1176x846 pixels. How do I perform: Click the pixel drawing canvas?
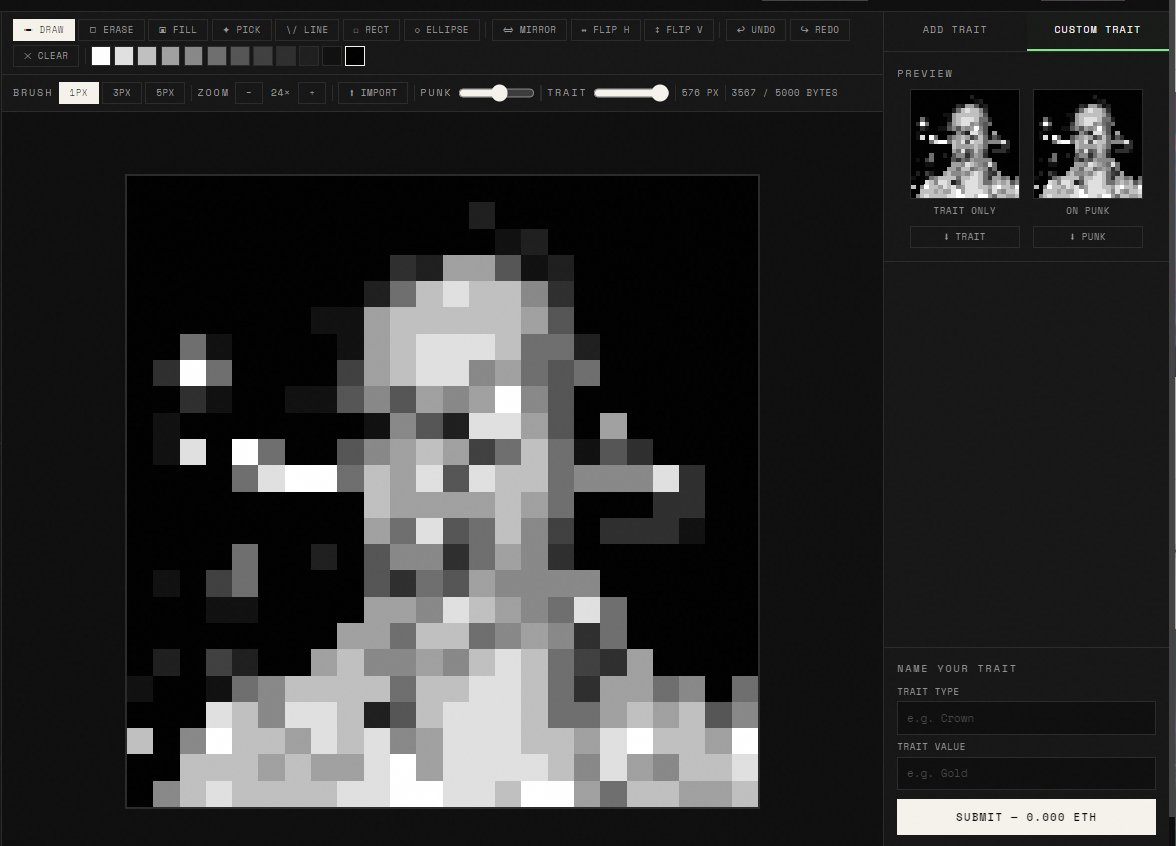[x=442, y=491]
